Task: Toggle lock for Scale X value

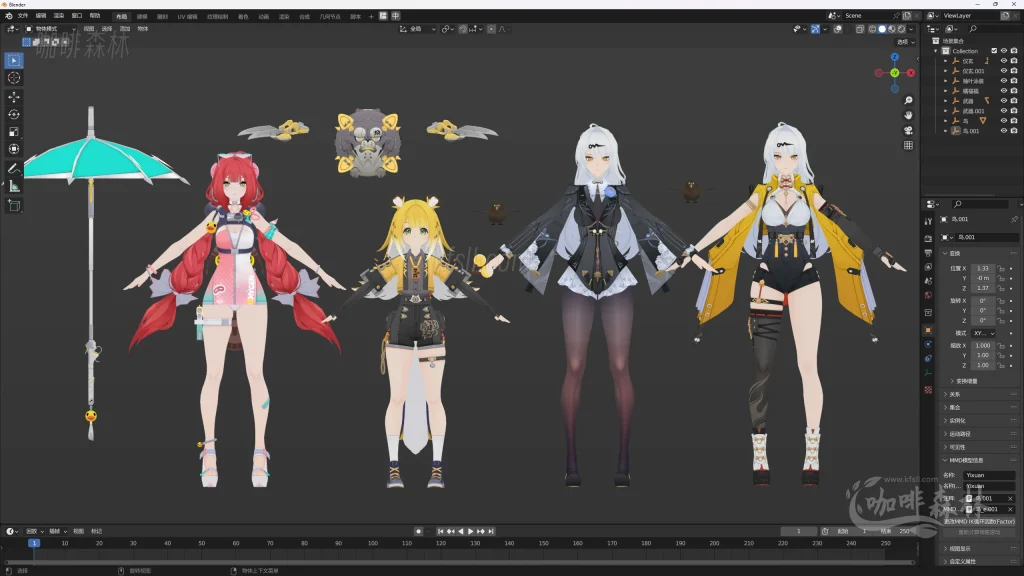Action: tap(1001, 345)
